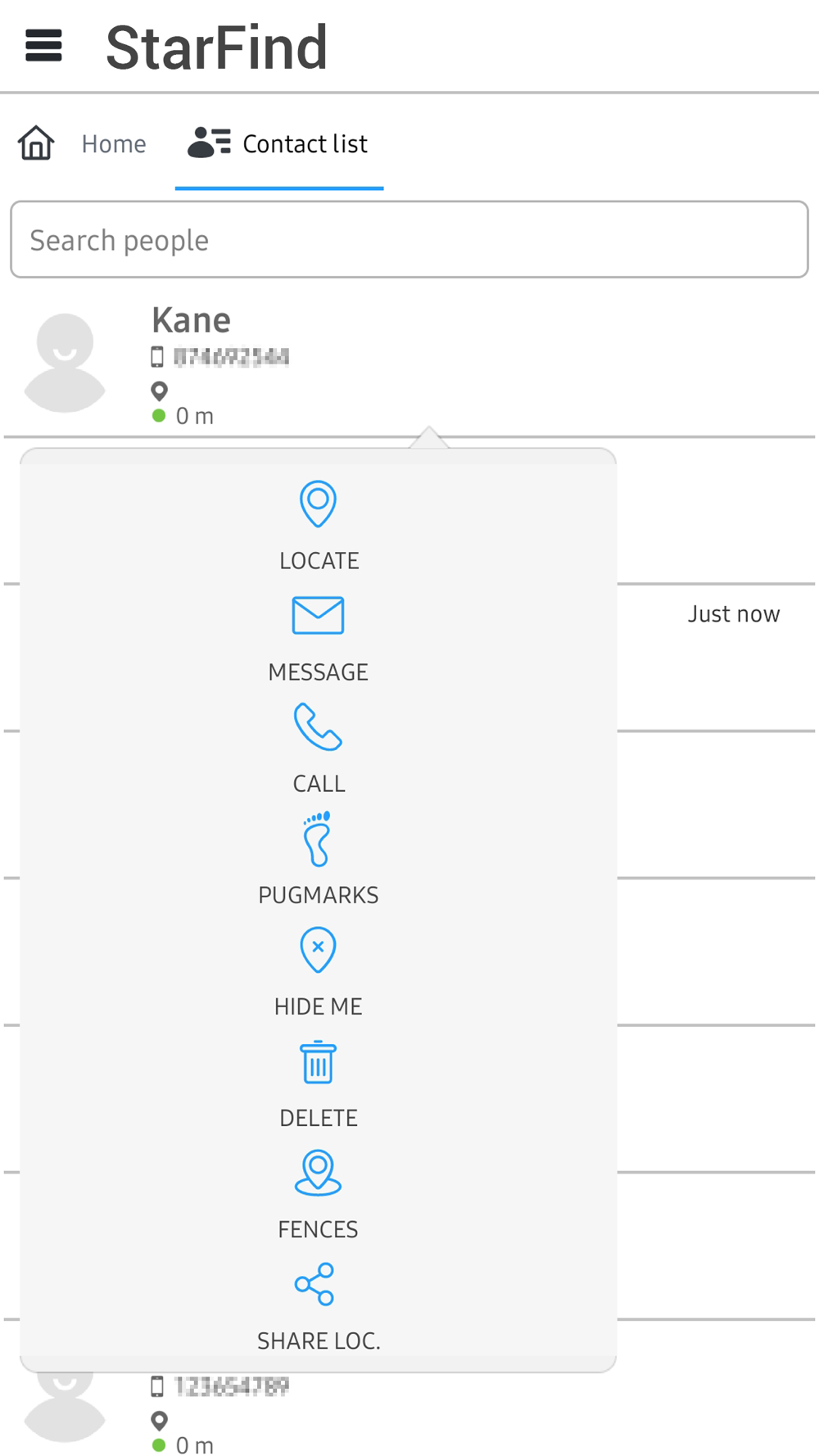Image resolution: width=819 pixels, height=1456 pixels.
Task: Tap the bottom contact's avatar
Action: point(66,1407)
